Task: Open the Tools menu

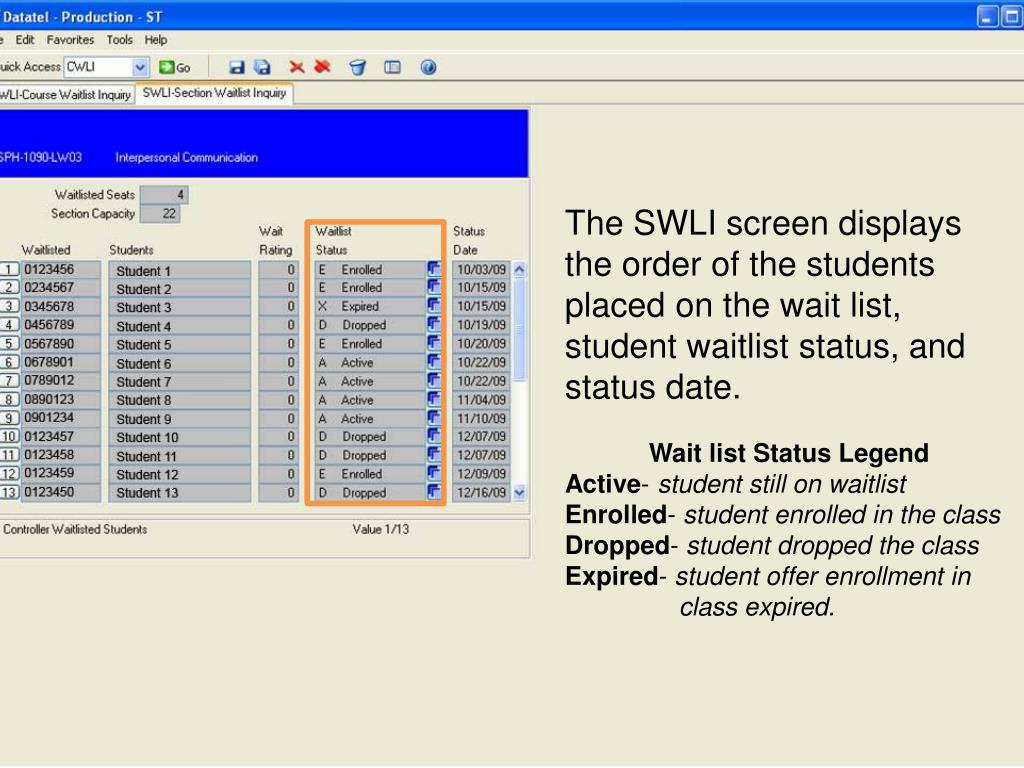Action: (120, 40)
